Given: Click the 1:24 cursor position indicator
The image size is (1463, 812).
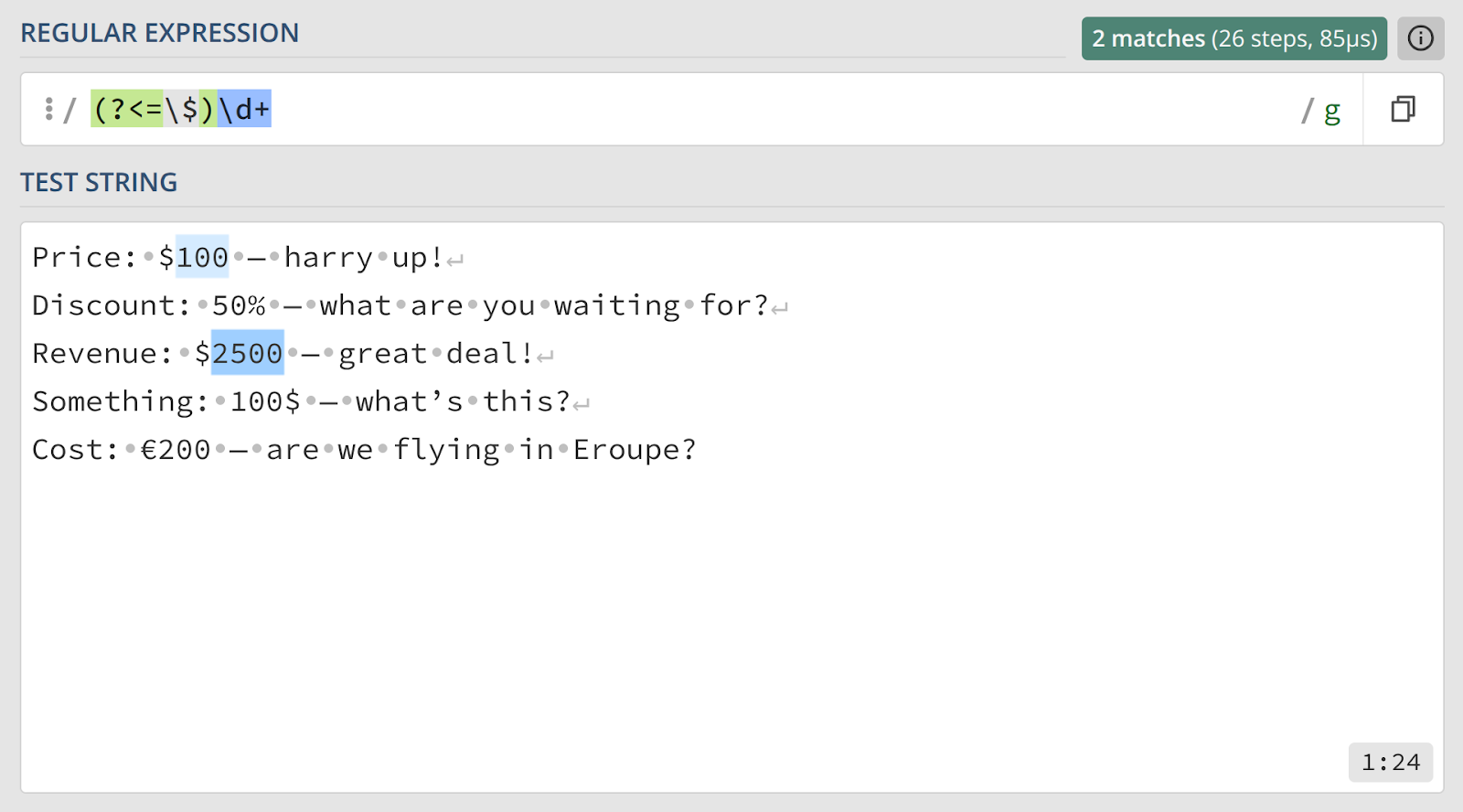Looking at the screenshot, I should 1390,762.
